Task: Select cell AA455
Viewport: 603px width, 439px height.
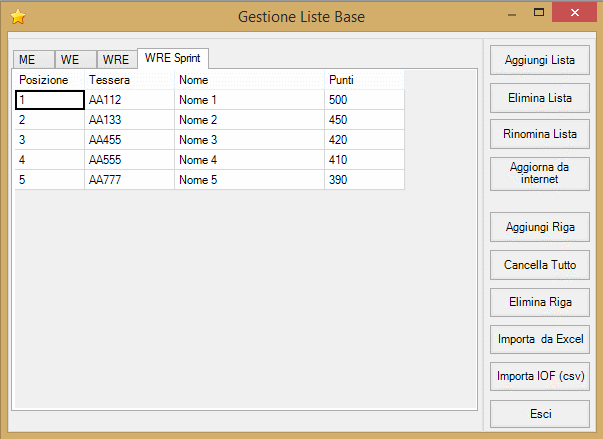Action: coord(129,140)
